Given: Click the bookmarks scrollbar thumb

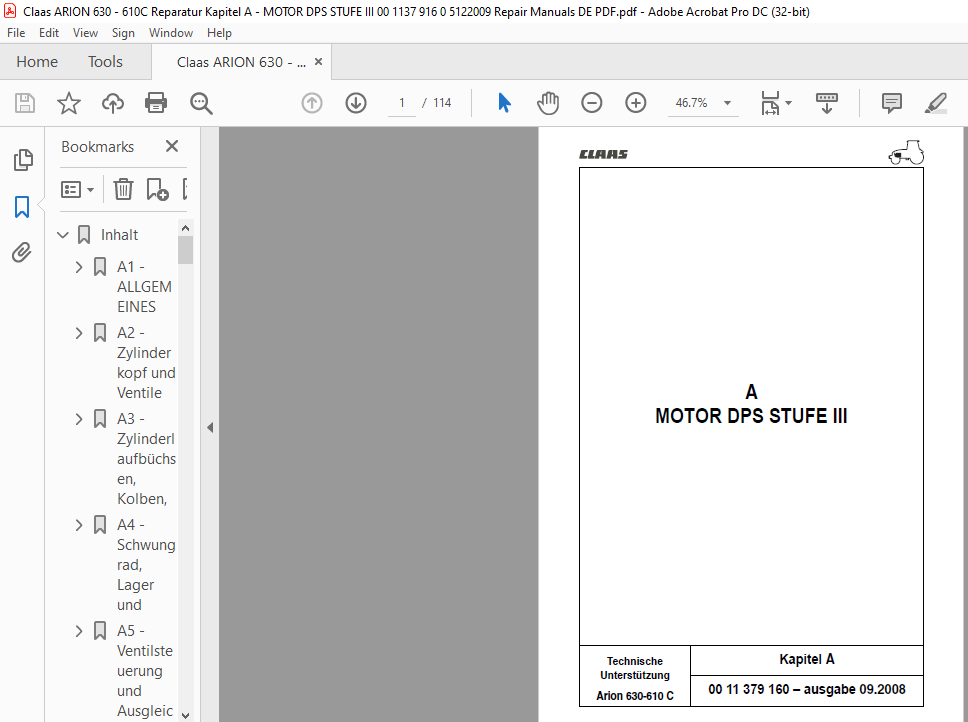Looking at the screenshot, I should tap(185, 249).
